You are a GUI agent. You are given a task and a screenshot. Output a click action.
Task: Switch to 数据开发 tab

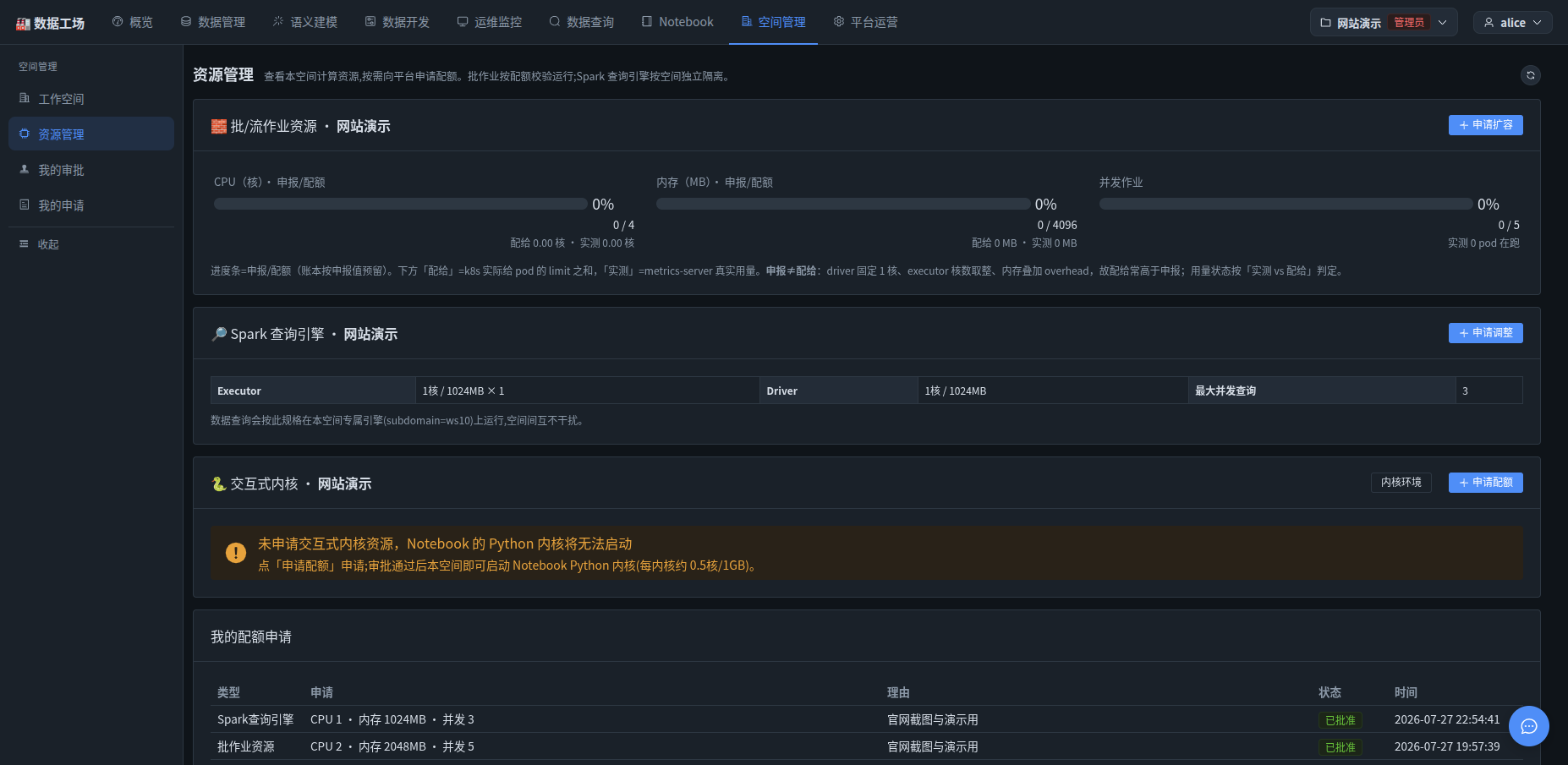pyautogui.click(x=397, y=22)
